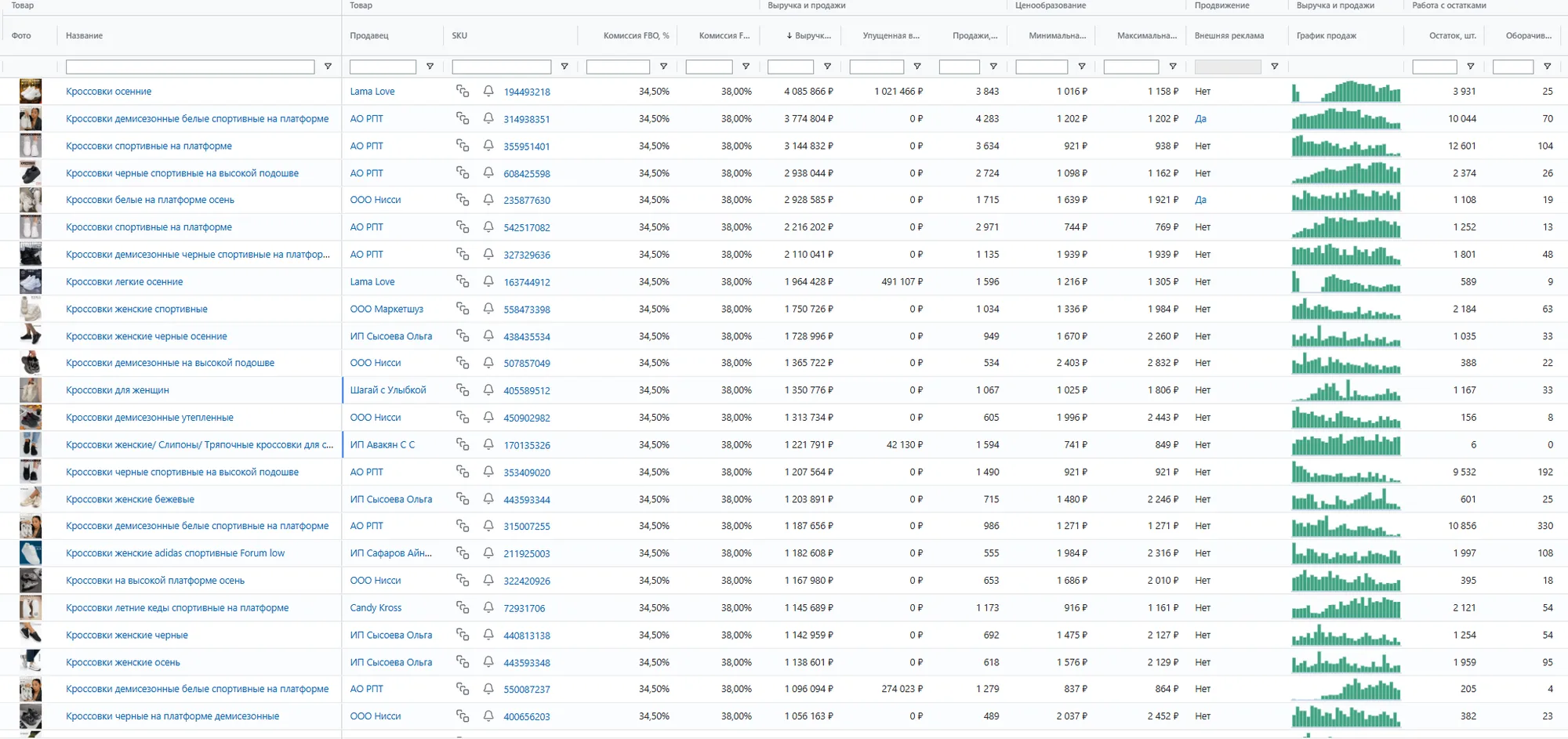Click bell icon for SKU 314938351
1568x739 pixels.
point(488,118)
